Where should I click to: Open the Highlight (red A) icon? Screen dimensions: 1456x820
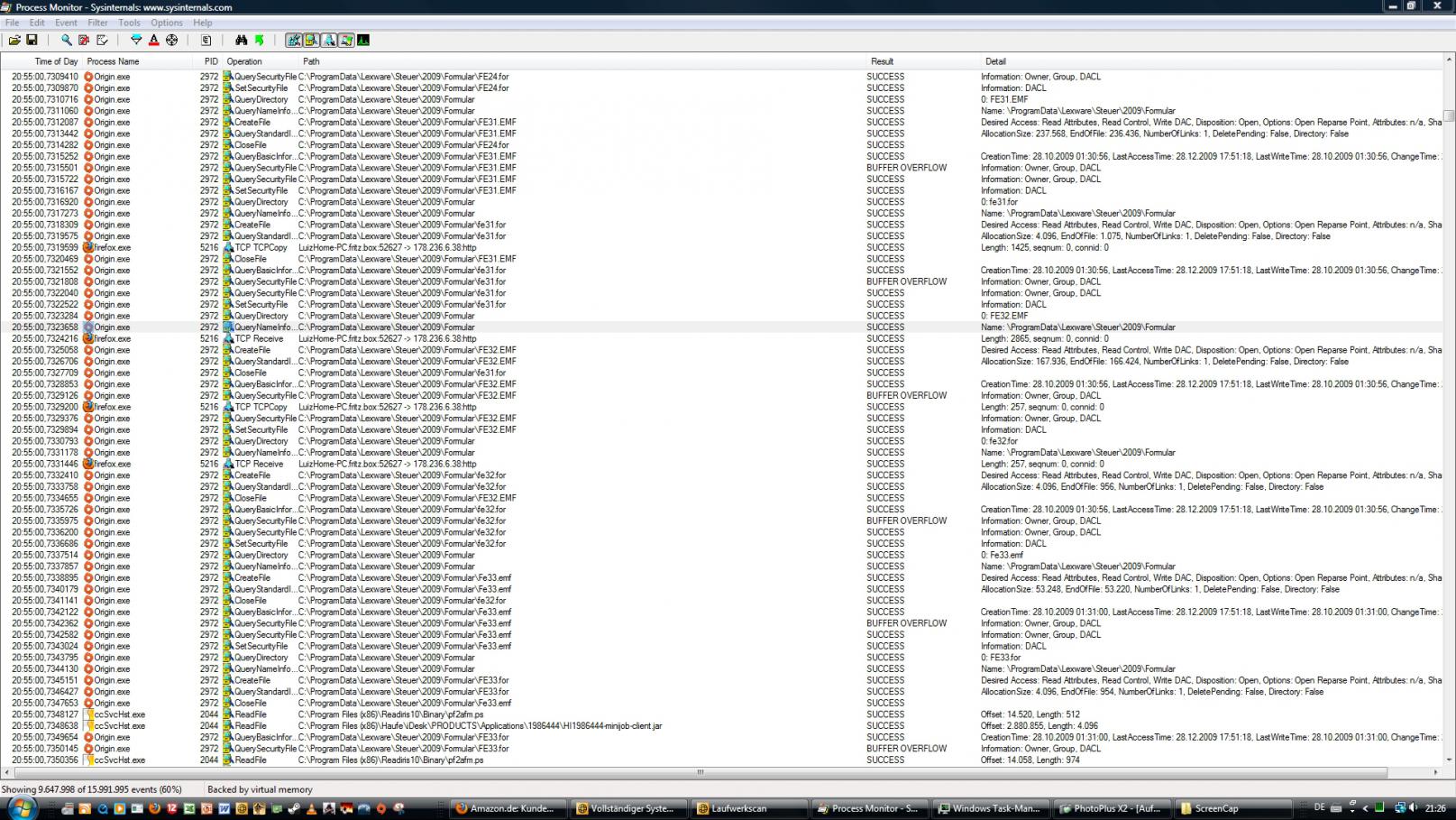(154, 40)
